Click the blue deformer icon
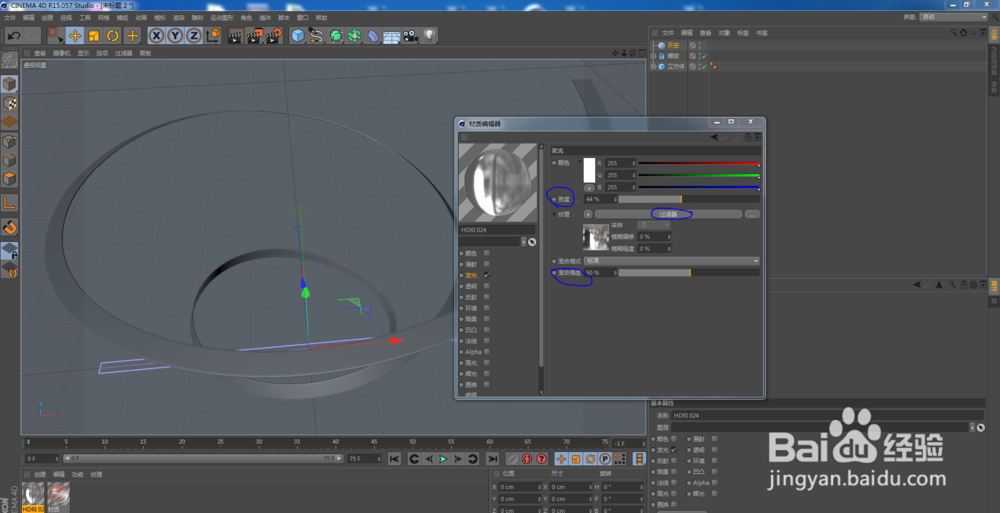This screenshot has height=513, width=1000. point(373,36)
